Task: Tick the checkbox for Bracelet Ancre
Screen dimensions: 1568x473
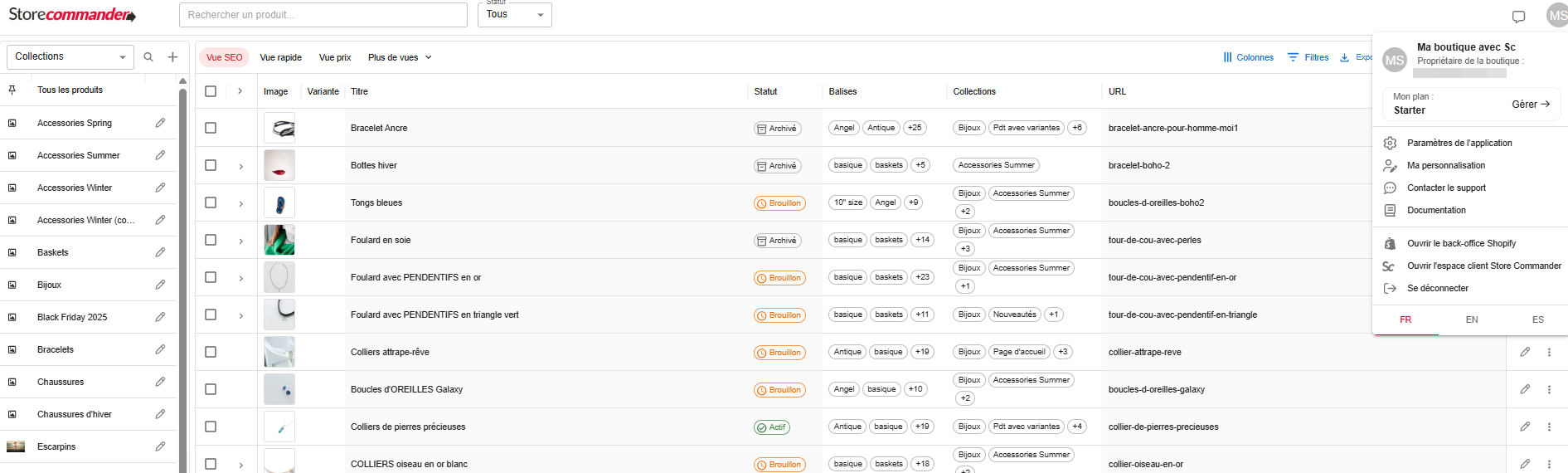Action: click(211, 128)
